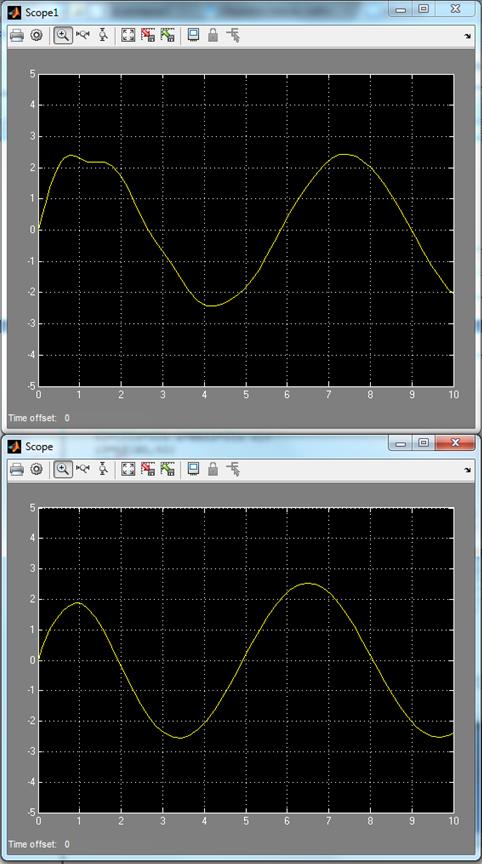The height and width of the screenshot is (864, 482).
Task: Click the lock axes selection icon in Scope1
Action: [x=213, y=36]
